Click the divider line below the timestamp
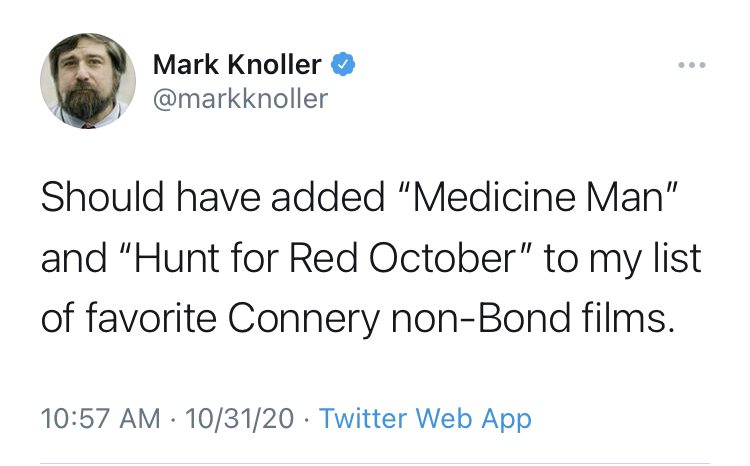The width and height of the screenshot is (750, 466). 375,463
